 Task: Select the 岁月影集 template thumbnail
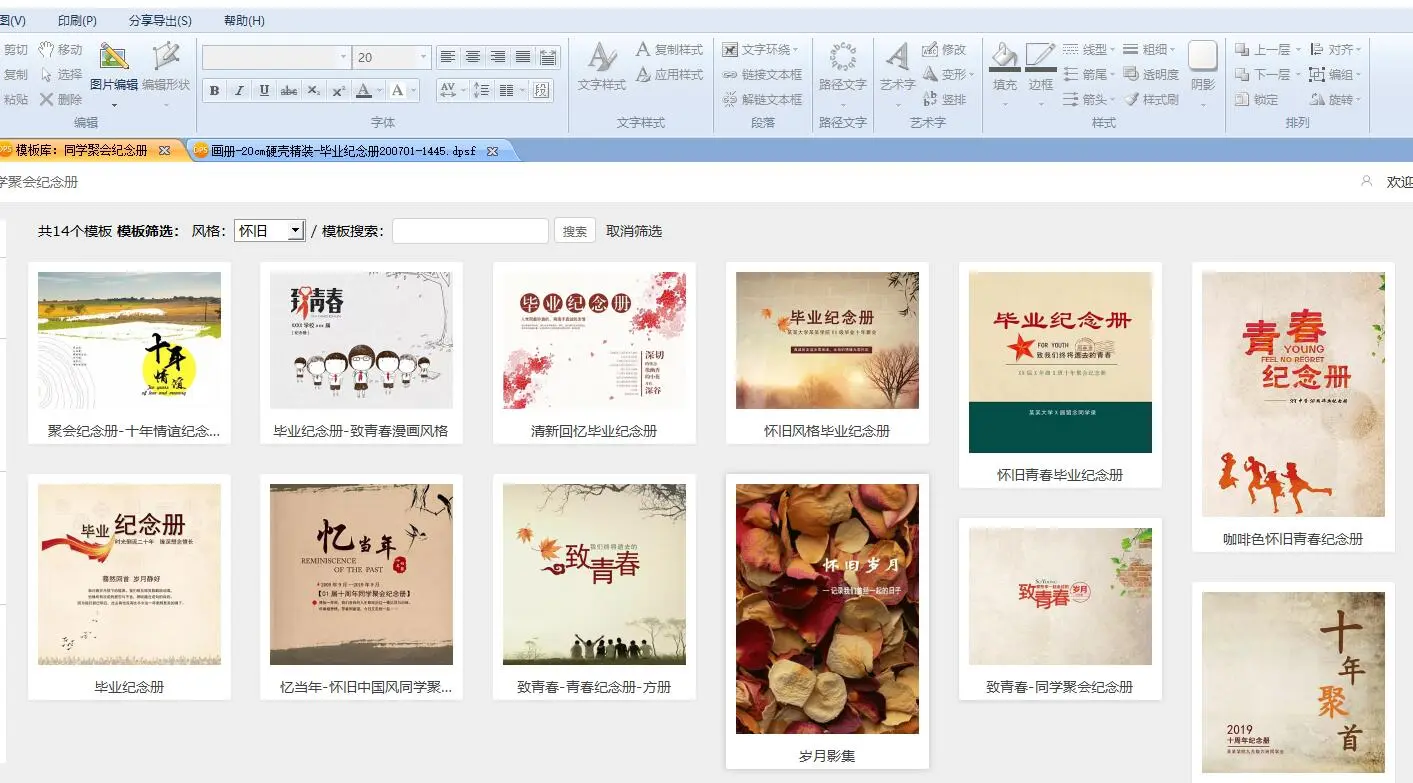click(827, 609)
